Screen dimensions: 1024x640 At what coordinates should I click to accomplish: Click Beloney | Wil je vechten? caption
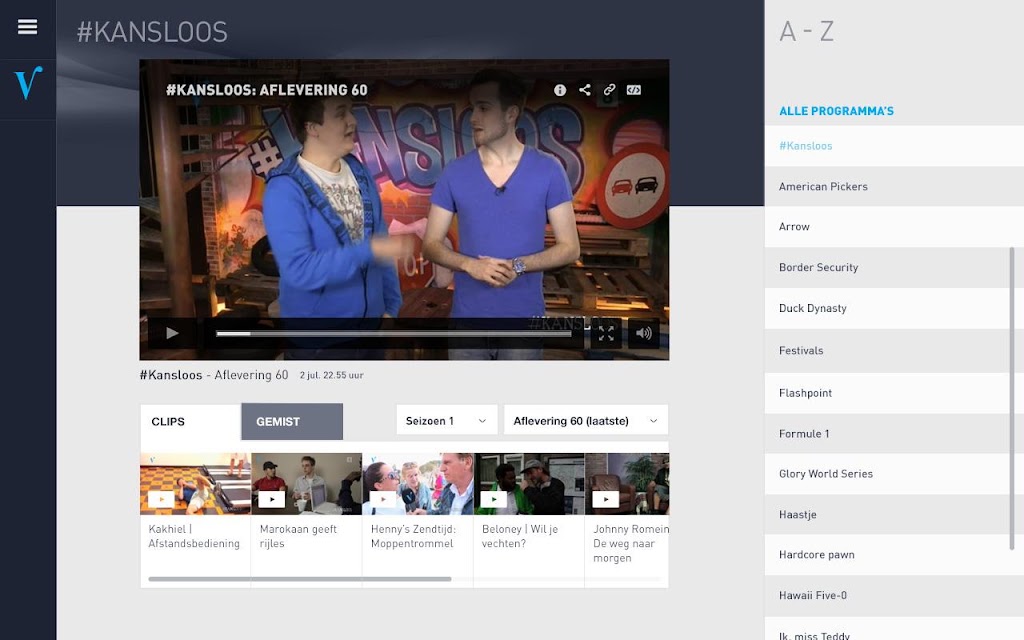tap(520, 536)
